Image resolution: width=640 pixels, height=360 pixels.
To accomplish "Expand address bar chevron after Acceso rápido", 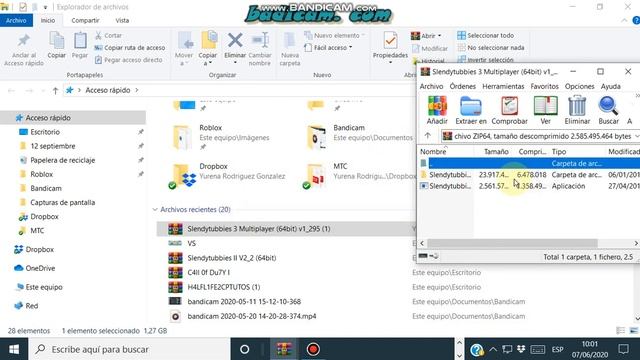I will (137, 90).
